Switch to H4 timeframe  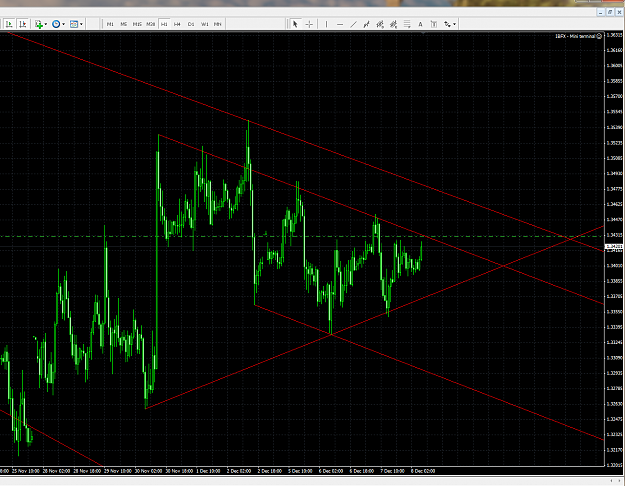(177, 24)
